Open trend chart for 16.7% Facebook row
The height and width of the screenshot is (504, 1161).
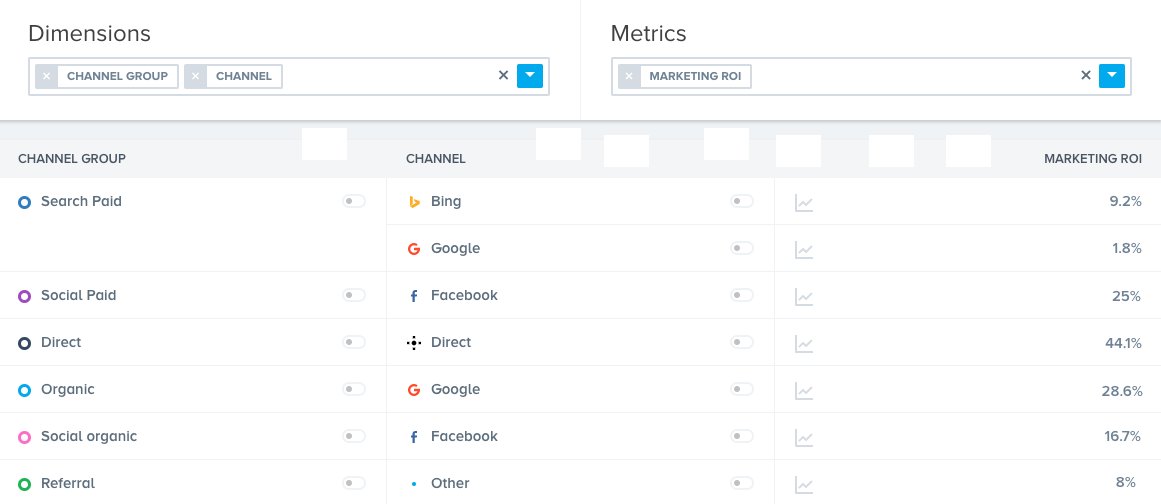pyautogui.click(x=804, y=438)
